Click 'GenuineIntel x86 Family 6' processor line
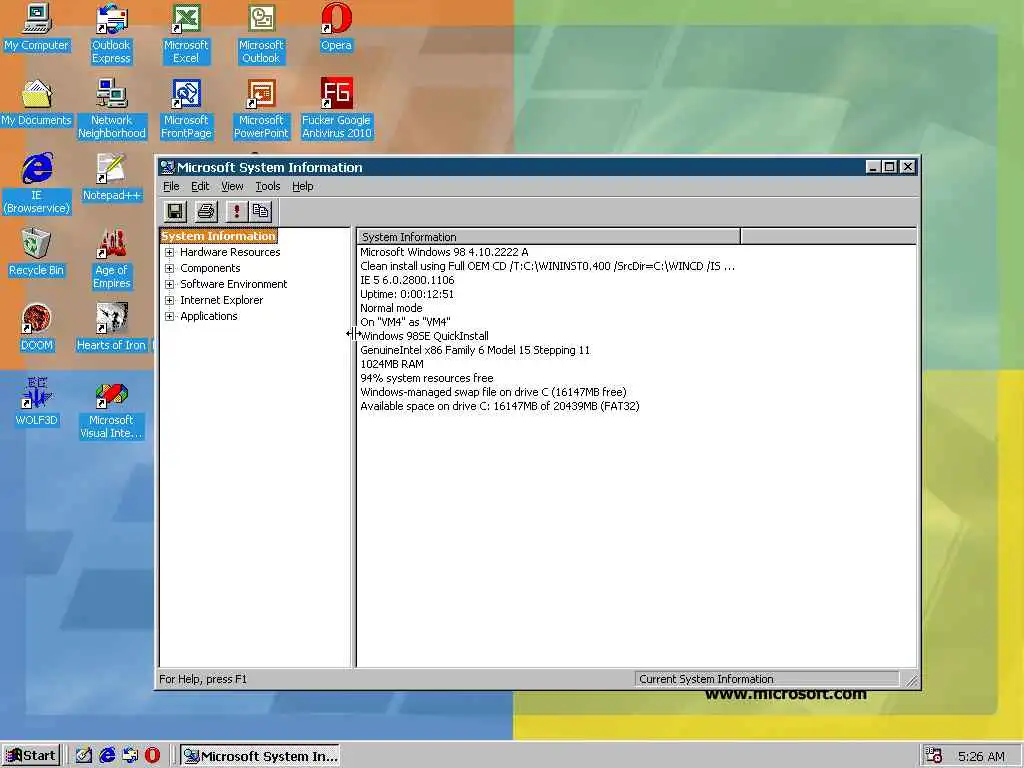 coord(475,350)
